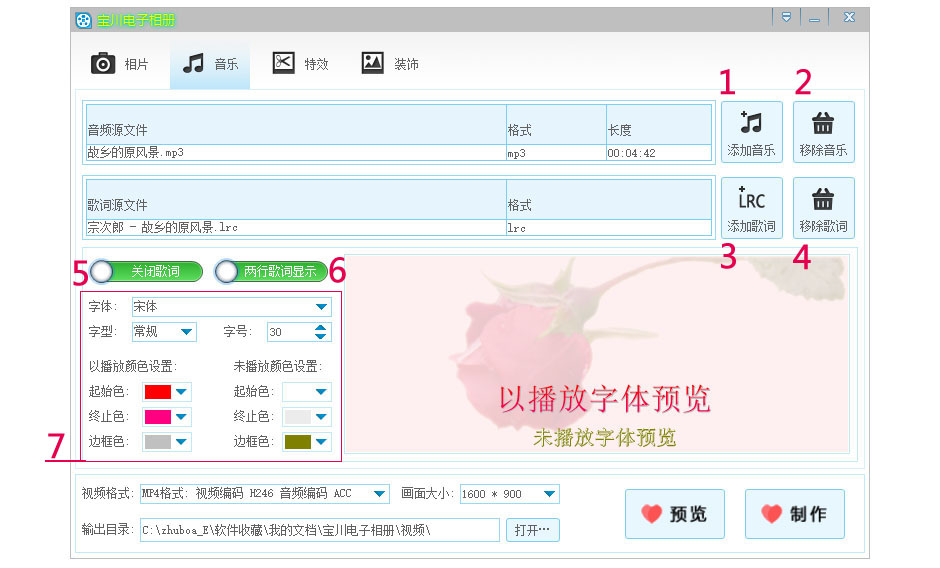Click the 歌词源文件 column header
The image size is (940, 568).
[x=296, y=200]
